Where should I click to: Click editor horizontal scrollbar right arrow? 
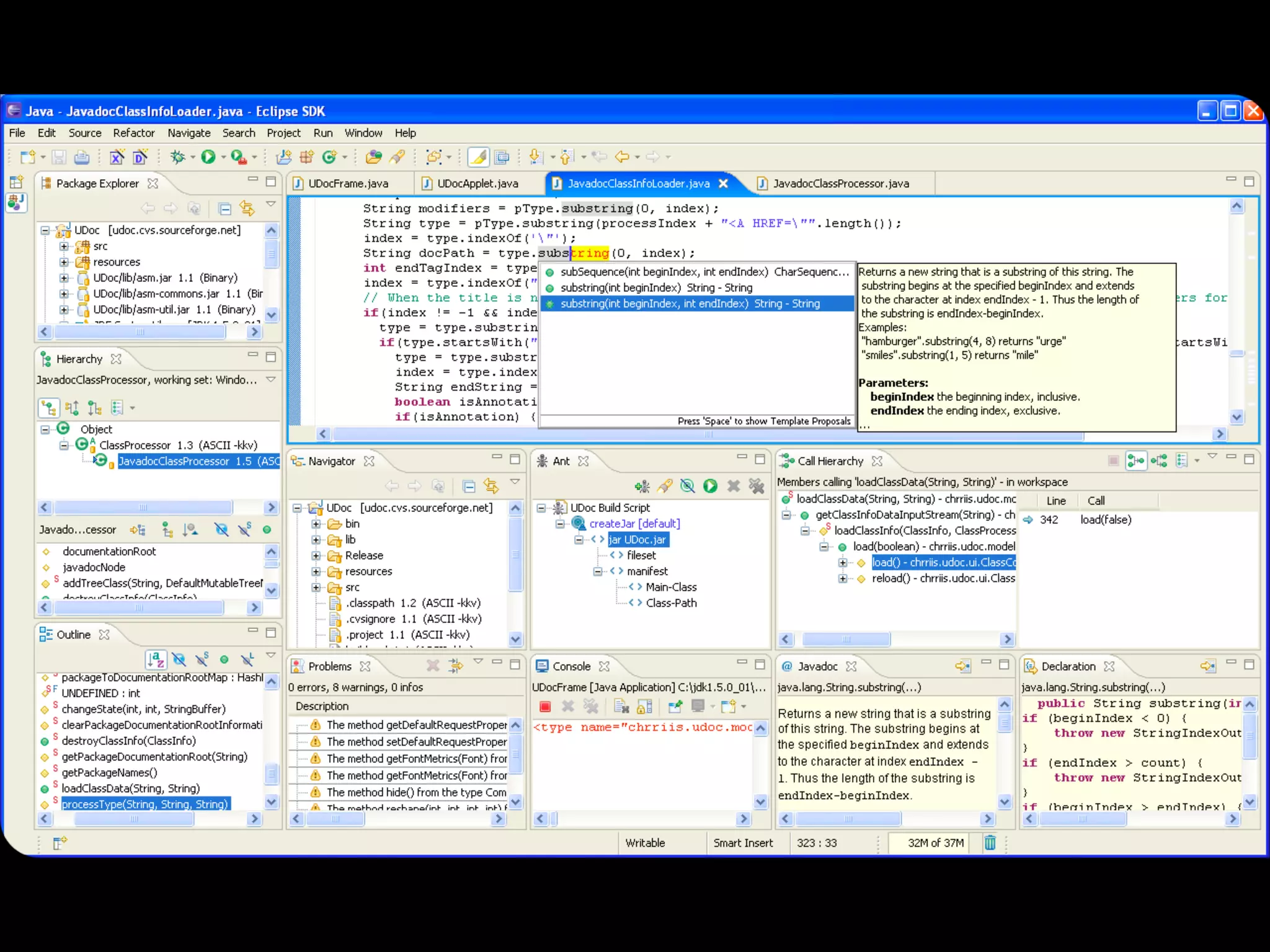pos(1220,434)
